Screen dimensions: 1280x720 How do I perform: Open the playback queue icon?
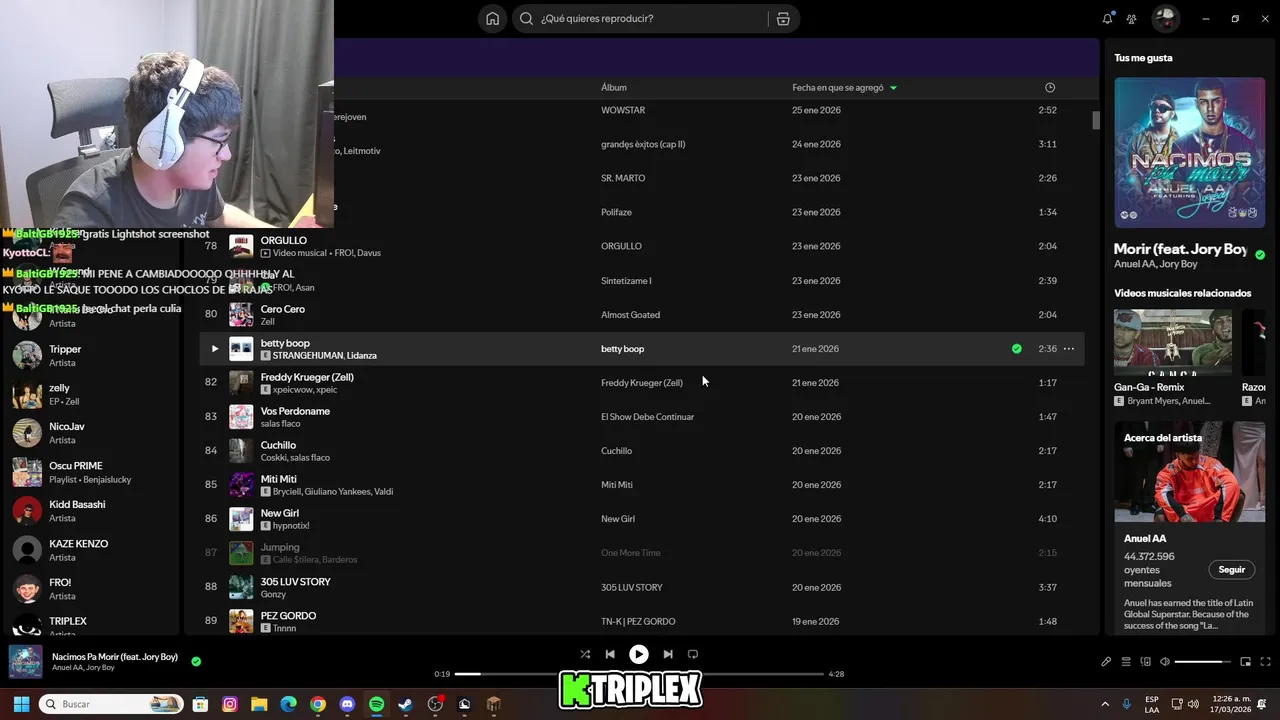[x=1126, y=661]
